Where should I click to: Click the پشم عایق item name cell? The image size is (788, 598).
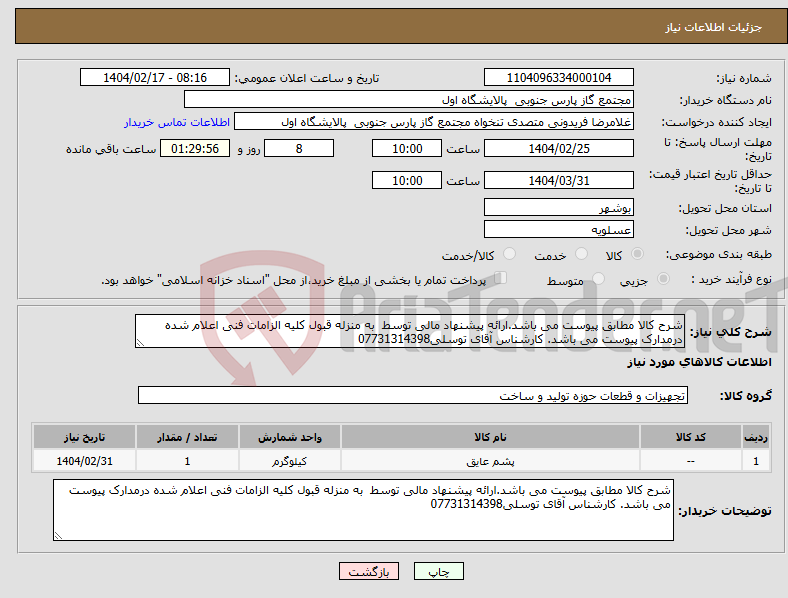pyautogui.click(x=490, y=461)
